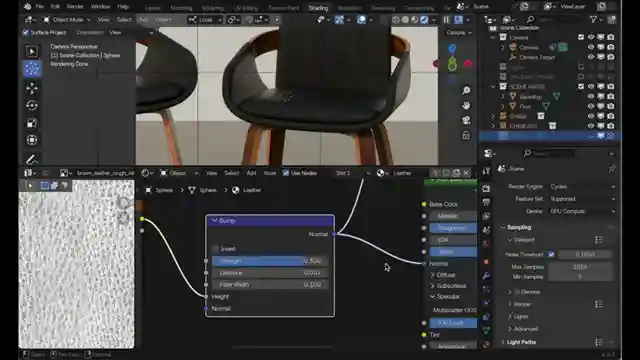Select rendered viewport shading mode
The width and height of the screenshot is (640, 360).
point(424,20)
